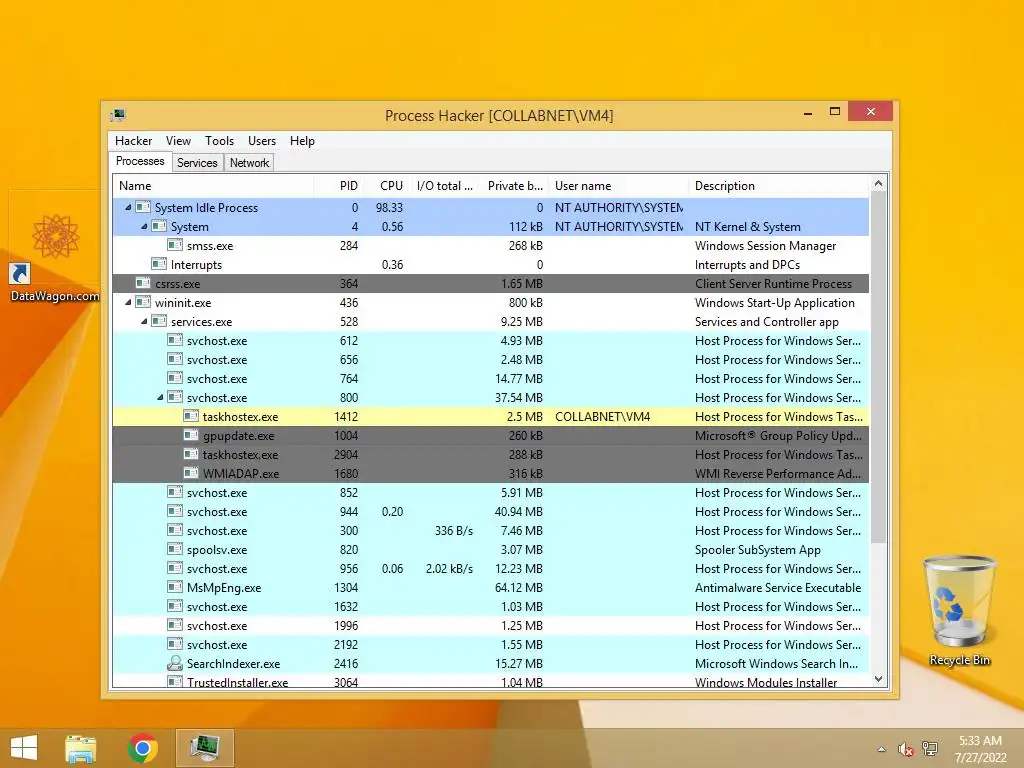The height and width of the screenshot is (768, 1024).
Task: Click the NT Kernel & System description
Action: [748, 227]
